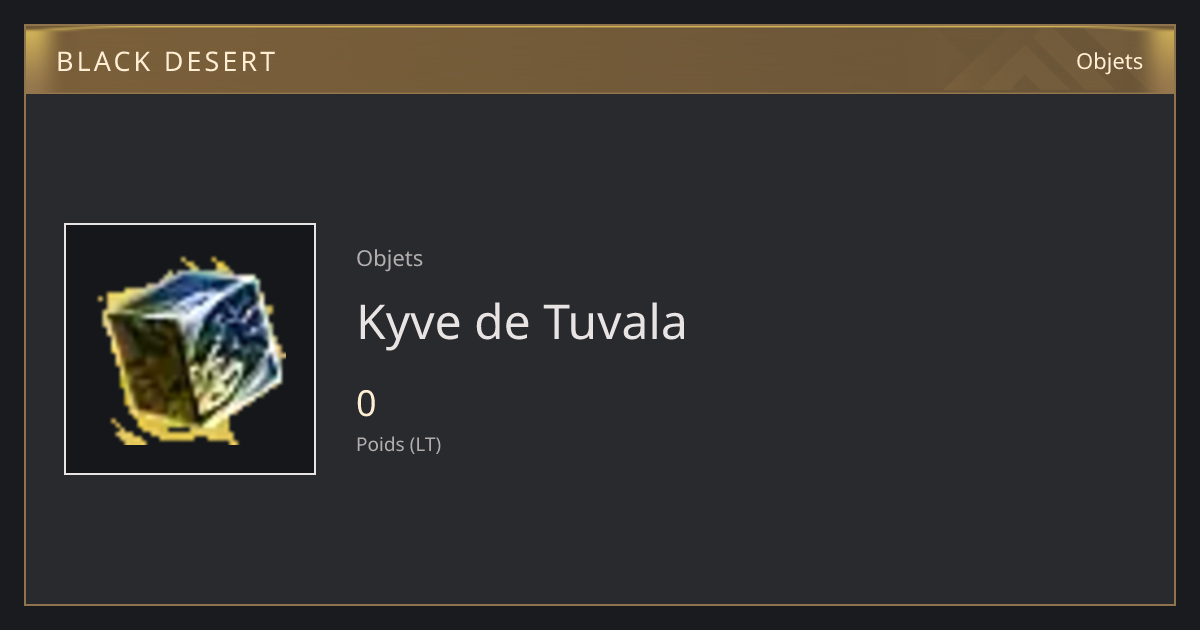The image size is (1200, 630).
Task: Click the Kyve de Tuvala cube icon
Action: (x=190, y=349)
